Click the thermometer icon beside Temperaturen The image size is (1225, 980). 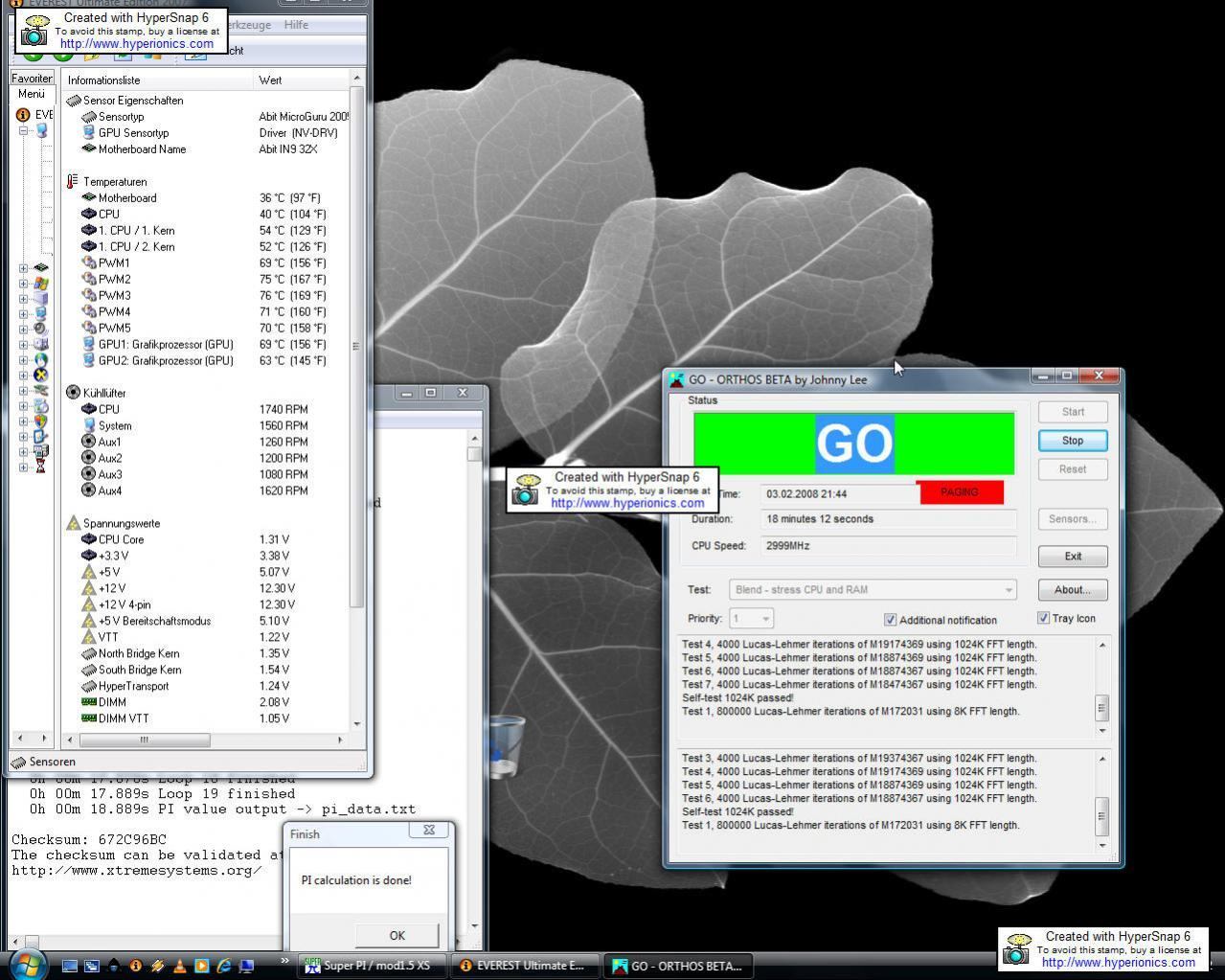click(73, 181)
